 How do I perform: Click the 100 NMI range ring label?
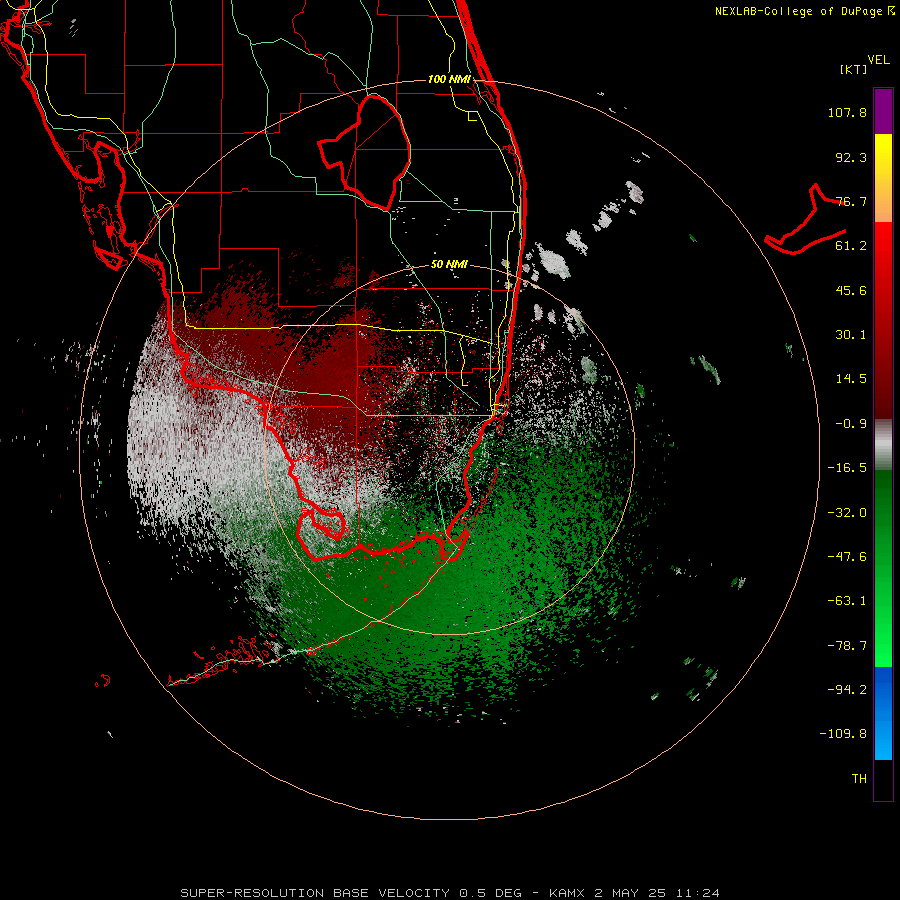click(x=449, y=79)
